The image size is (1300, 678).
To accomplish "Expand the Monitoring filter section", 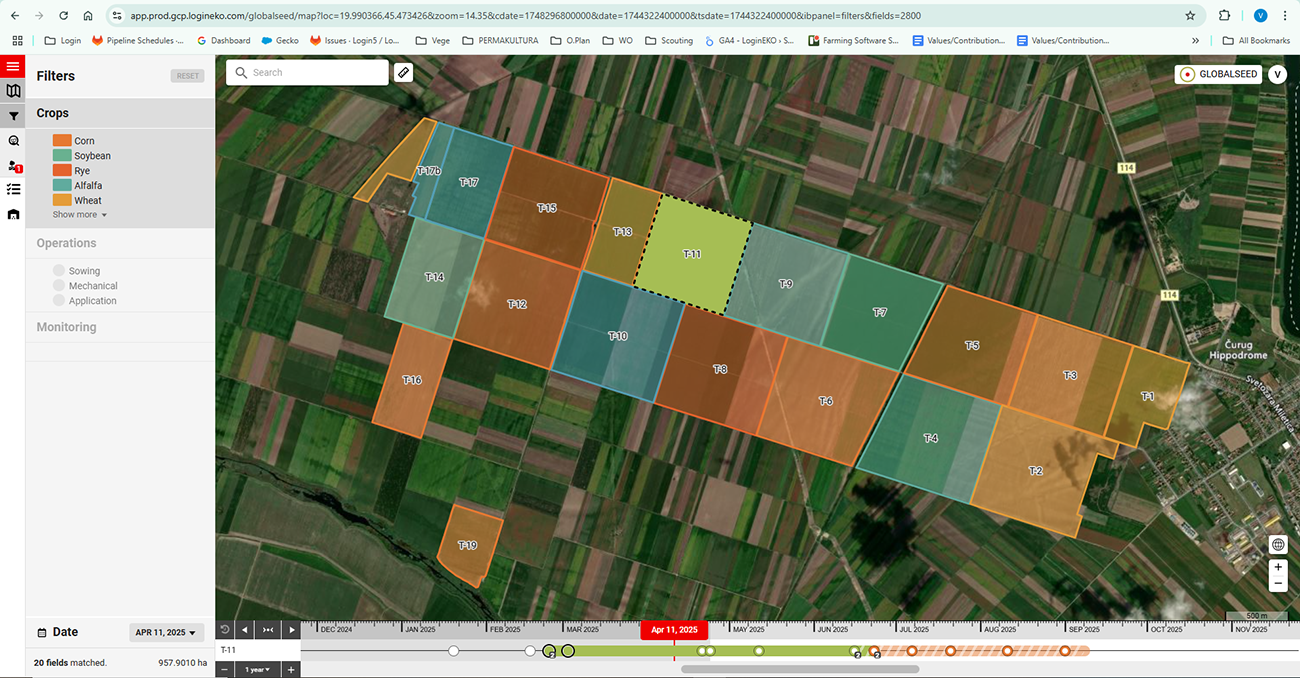I will (120, 327).
